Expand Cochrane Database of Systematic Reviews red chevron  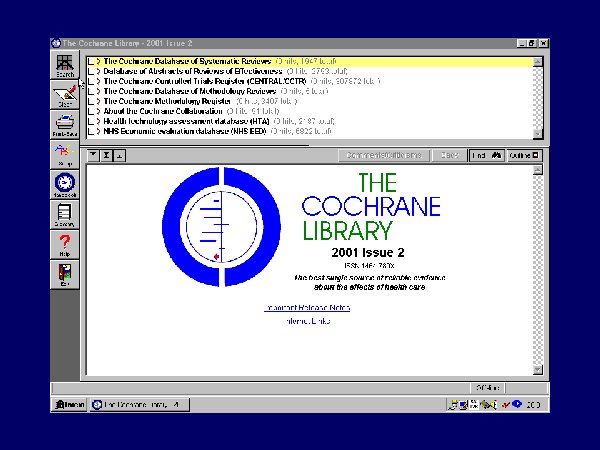coord(99,61)
